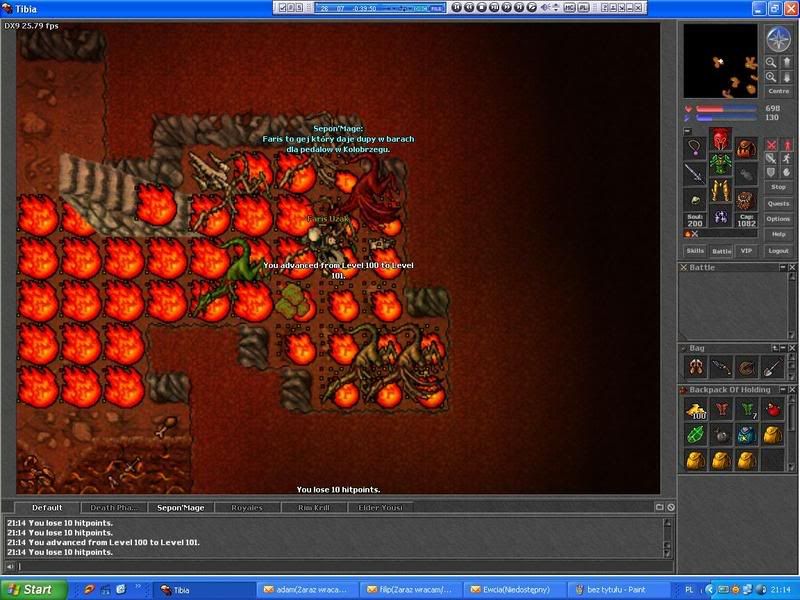The image size is (800, 600).
Task: Minimize the Battle window
Action: tap(783, 267)
